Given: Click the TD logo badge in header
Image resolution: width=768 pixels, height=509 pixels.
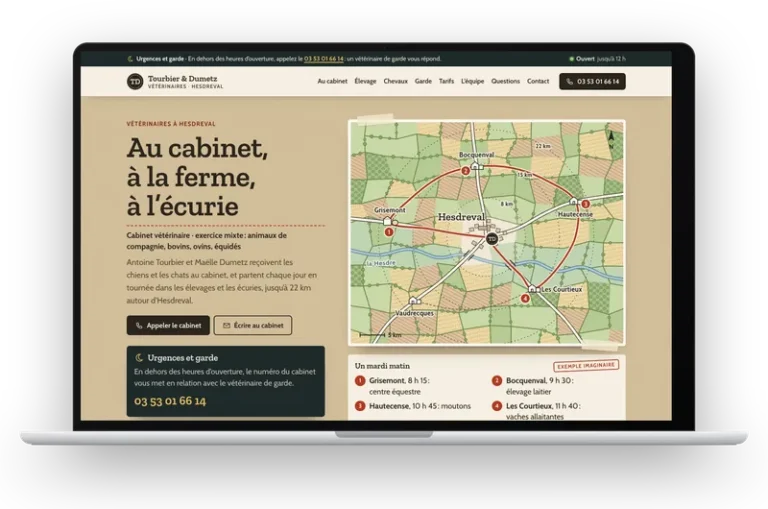Looking at the screenshot, I should tap(135, 81).
